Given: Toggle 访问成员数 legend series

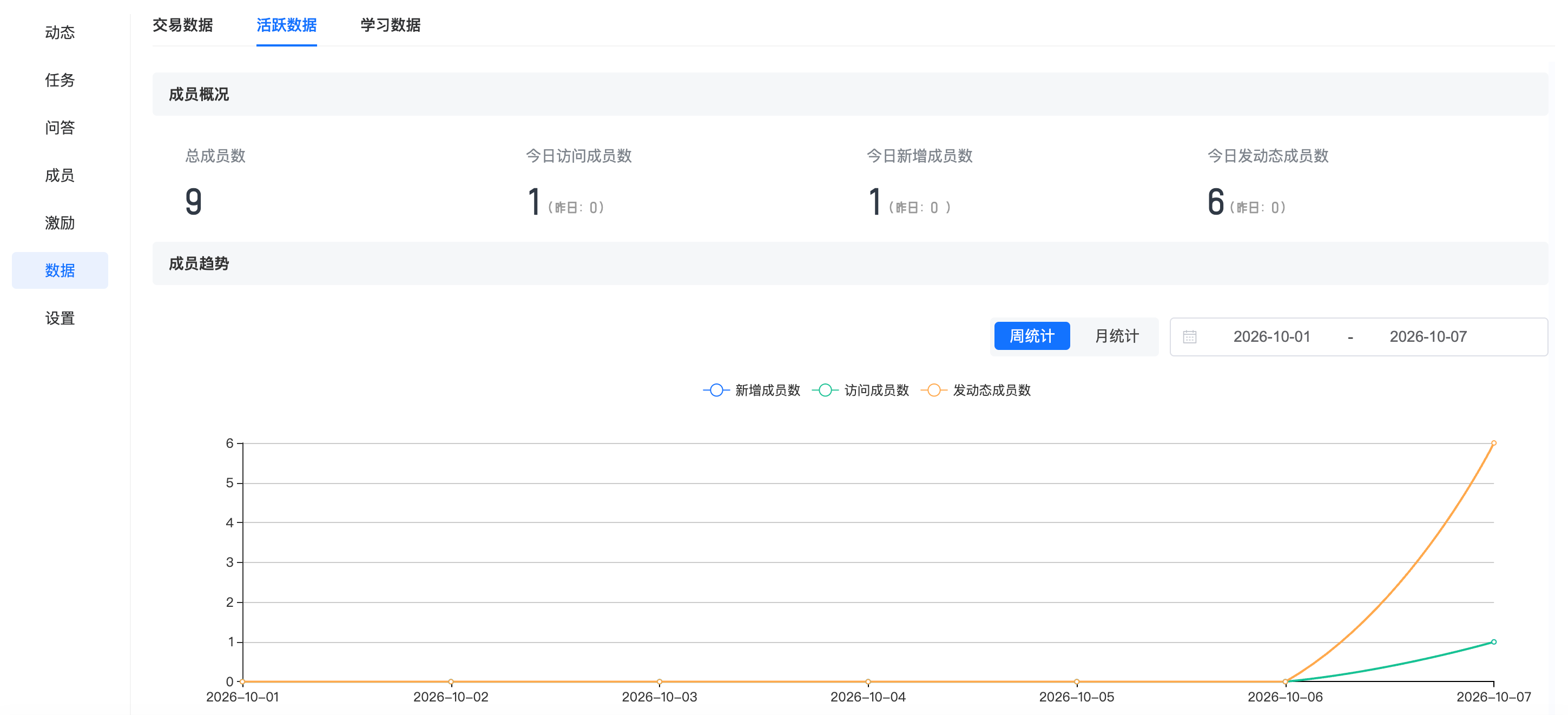Looking at the screenshot, I should pyautogui.click(x=861, y=390).
